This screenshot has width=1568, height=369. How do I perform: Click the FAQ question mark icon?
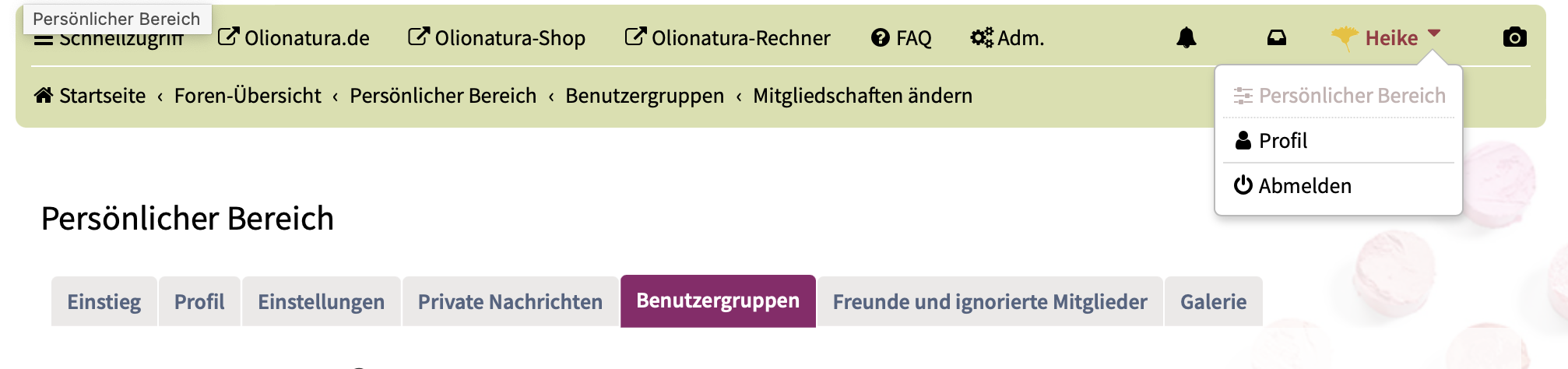pyautogui.click(x=880, y=37)
